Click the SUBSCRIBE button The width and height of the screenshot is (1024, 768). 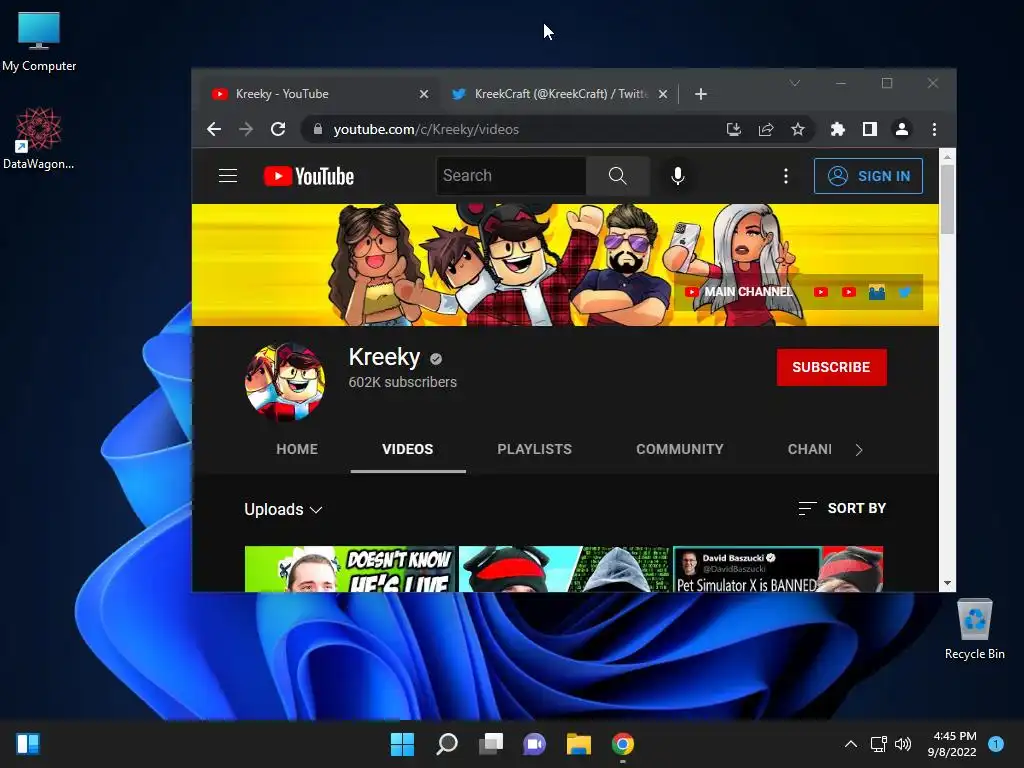pyautogui.click(x=831, y=367)
